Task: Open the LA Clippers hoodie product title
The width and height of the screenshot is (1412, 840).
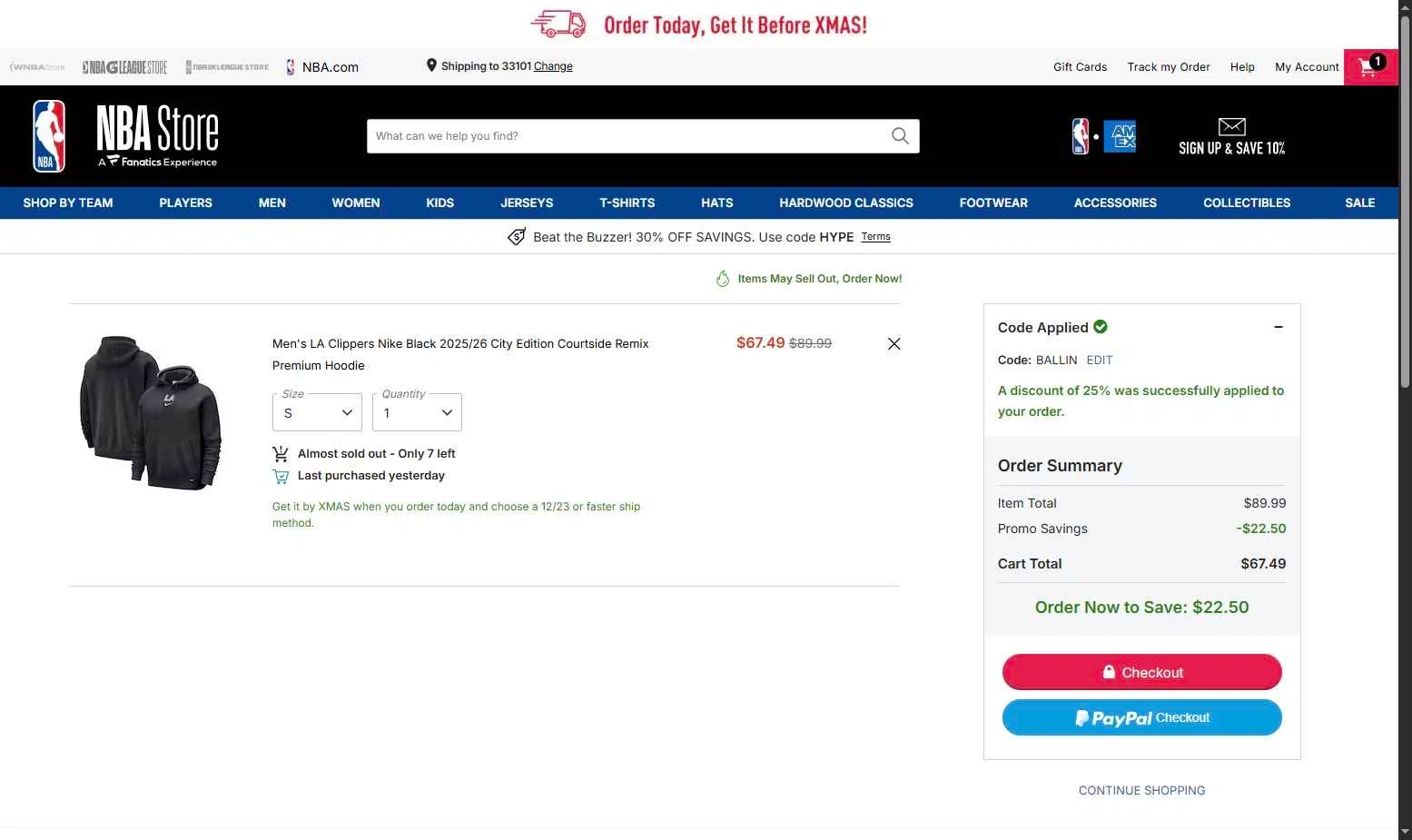Action: click(460, 354)
